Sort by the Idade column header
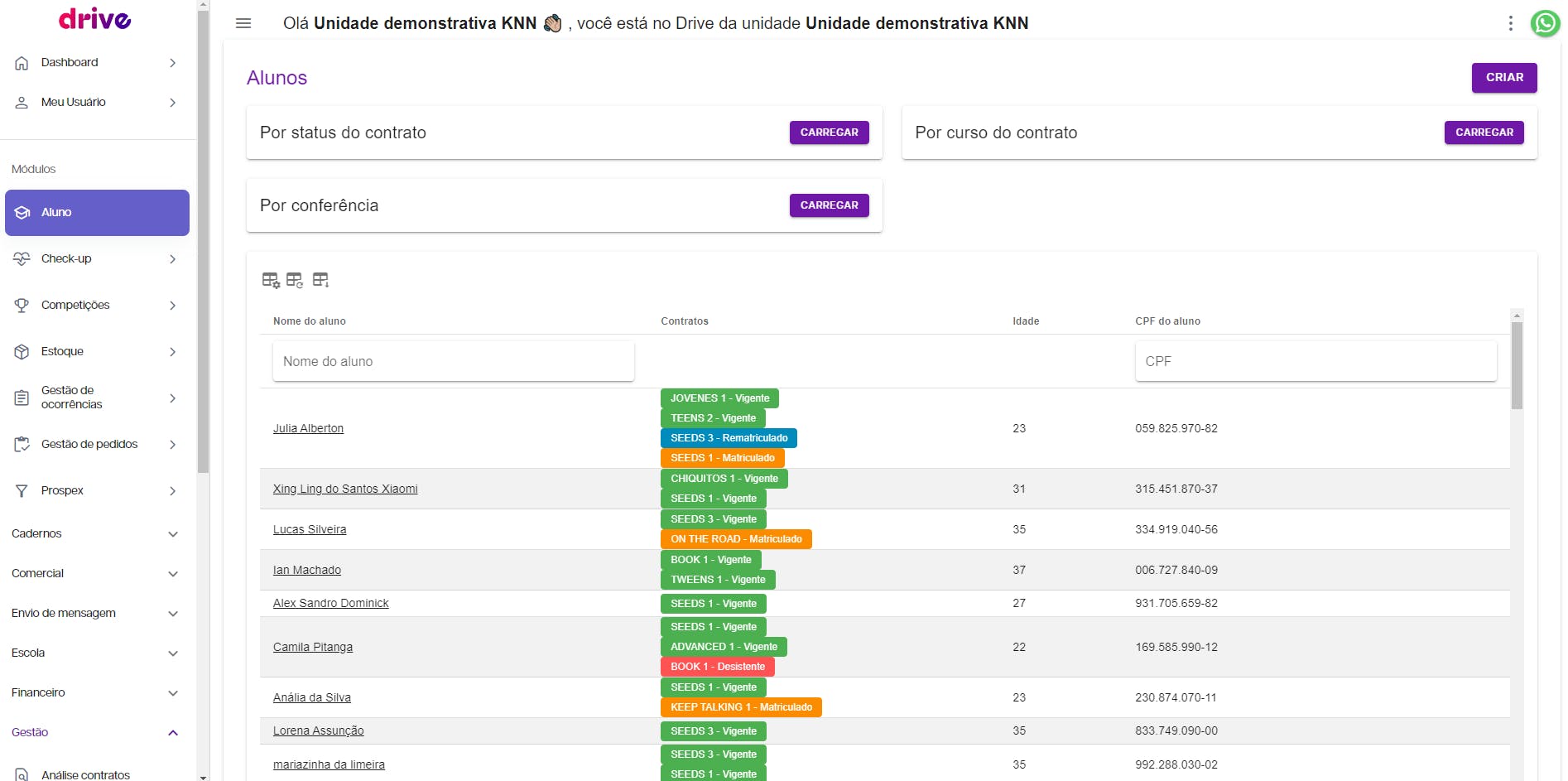 [1026, 321]
